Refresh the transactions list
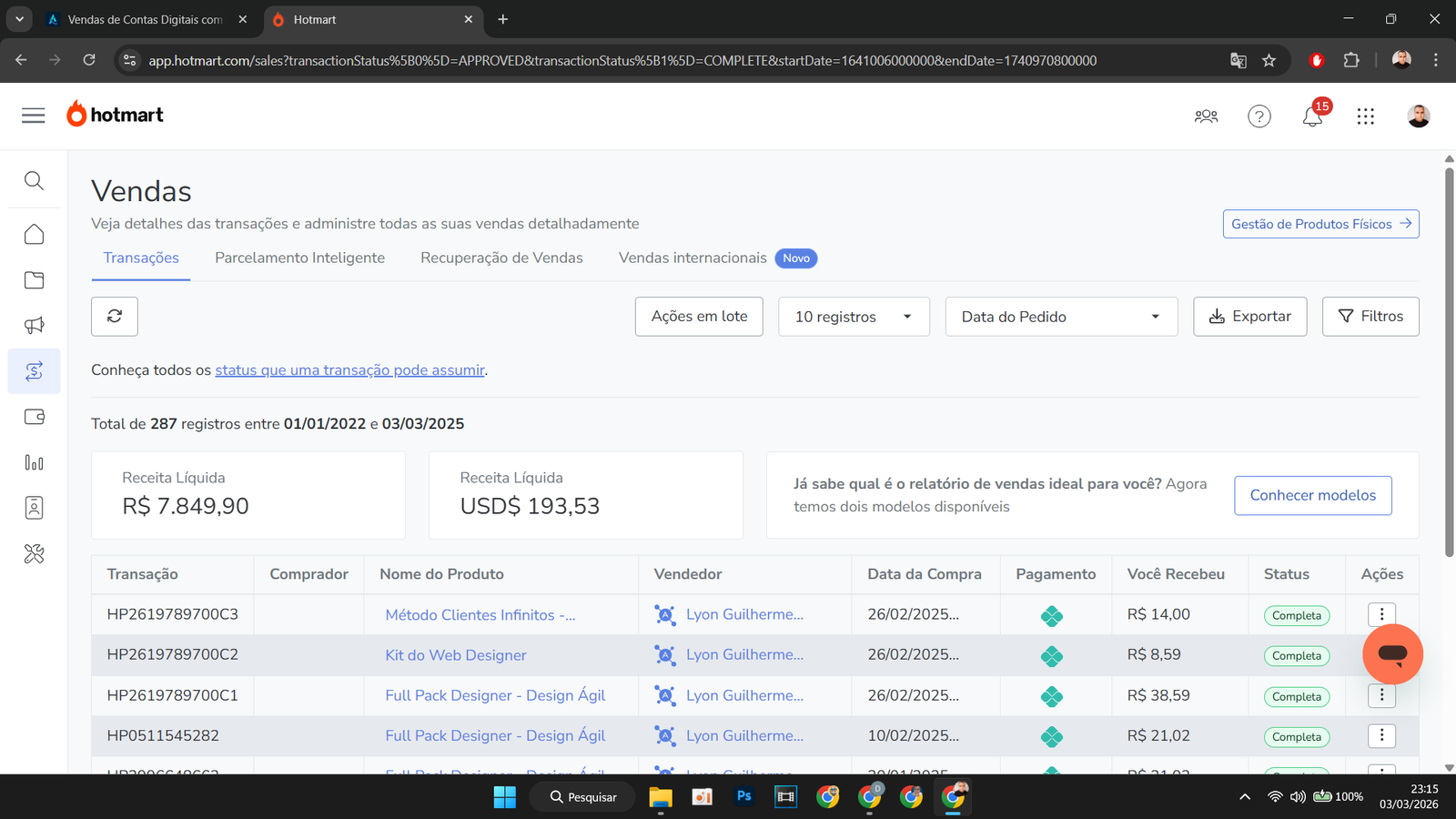 pos(115,317)
